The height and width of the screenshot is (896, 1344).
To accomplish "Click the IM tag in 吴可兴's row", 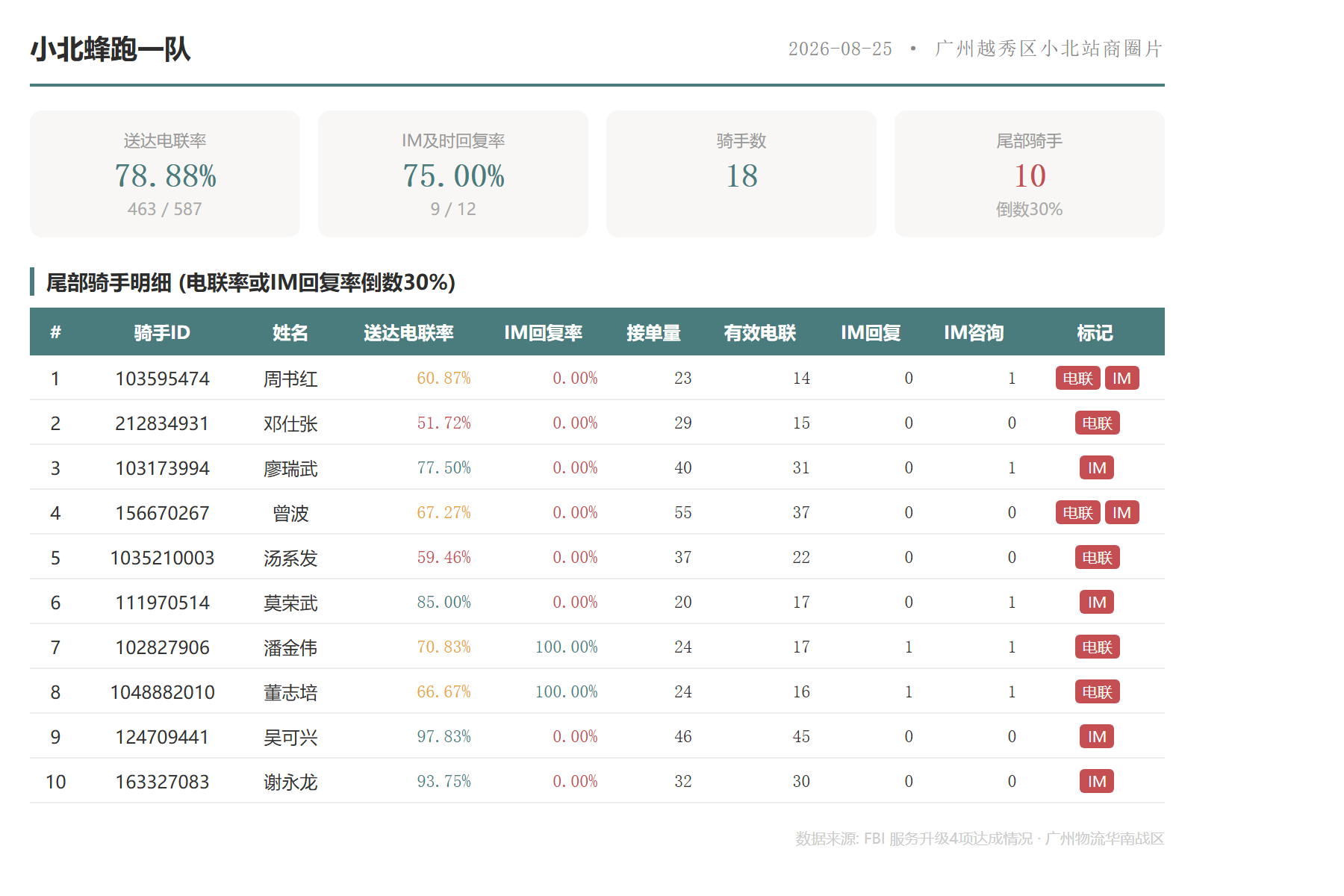I will click(1097, 736).
